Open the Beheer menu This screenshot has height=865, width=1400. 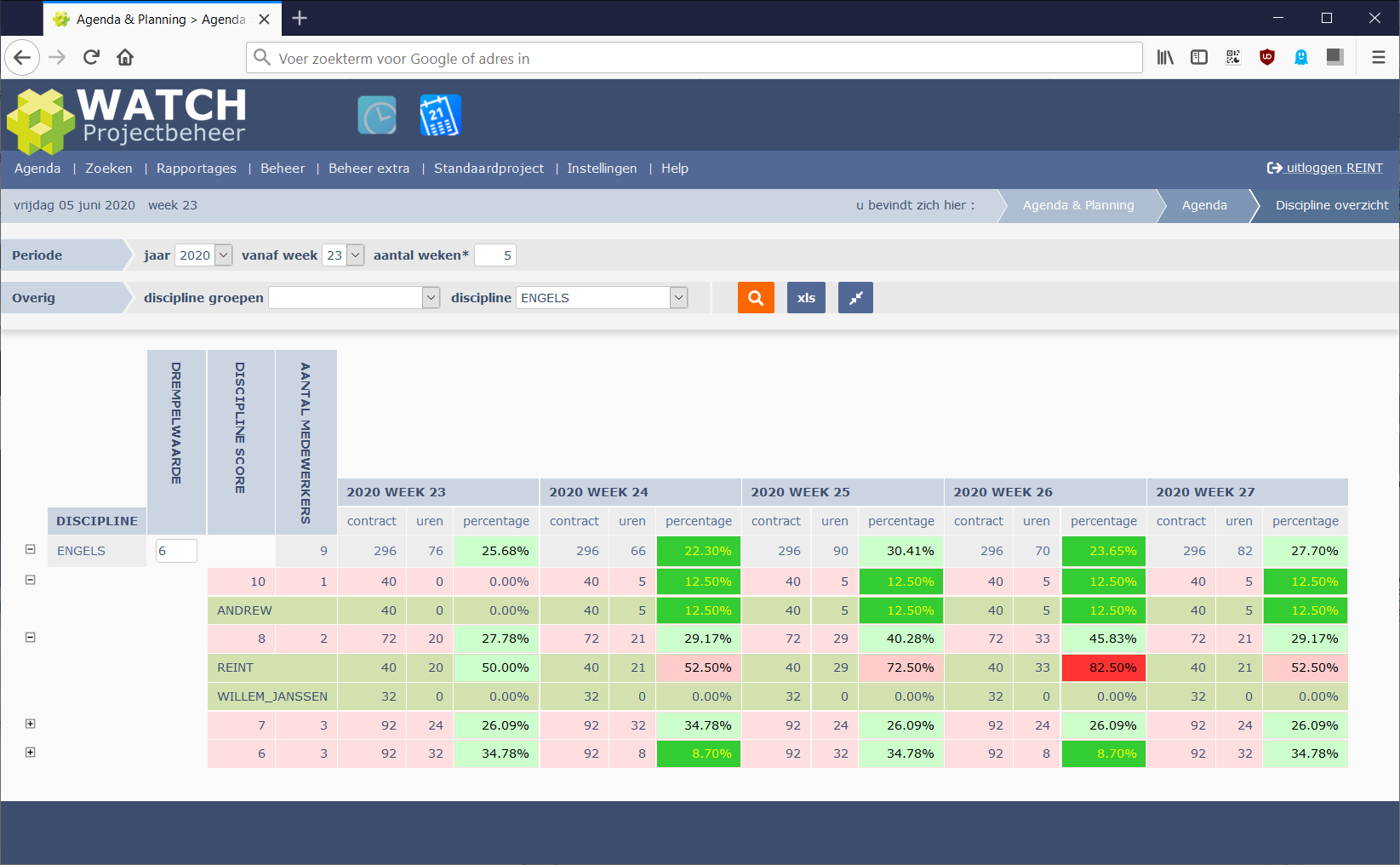[283, 169]
